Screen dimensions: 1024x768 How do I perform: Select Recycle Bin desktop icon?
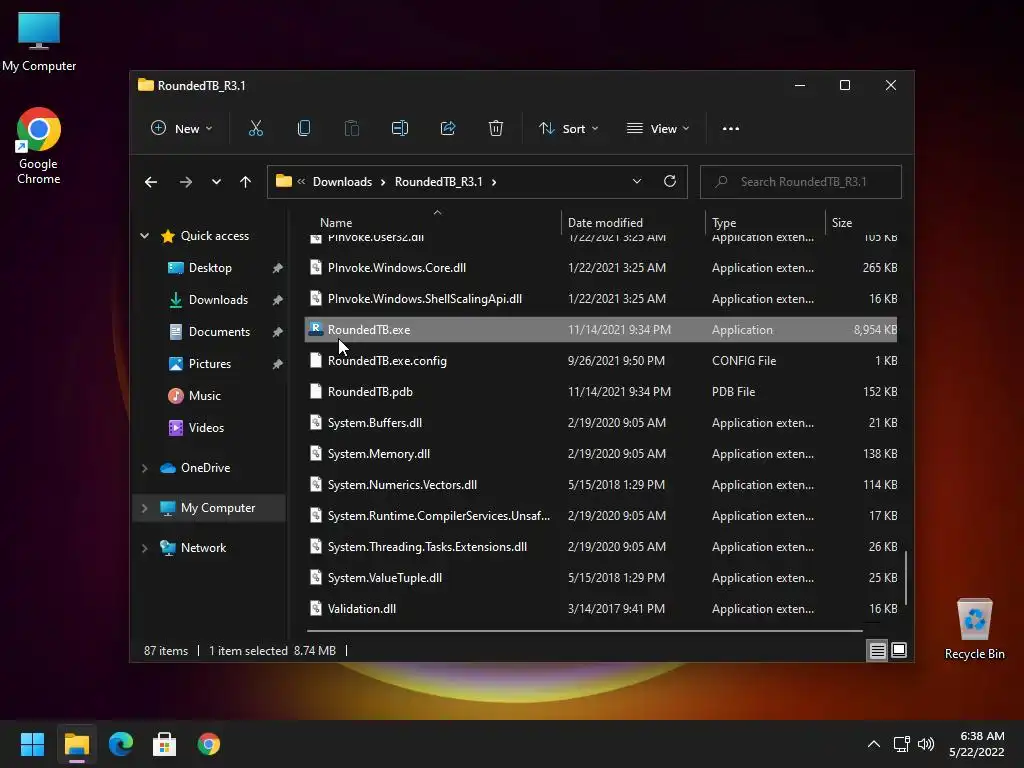[x=974, y=629]
